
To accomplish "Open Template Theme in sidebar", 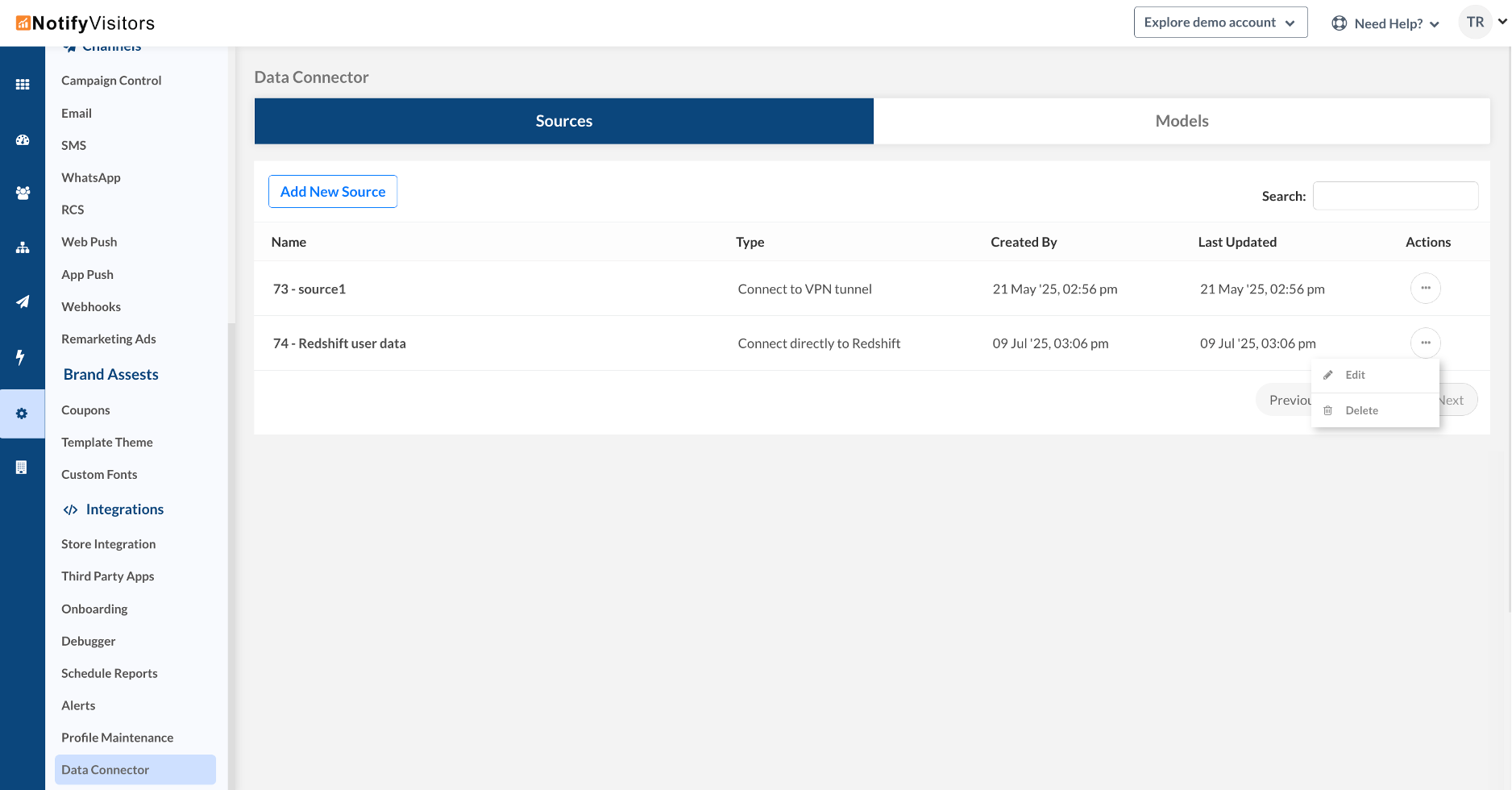I will pyautogui.click(x=107, y=443).
